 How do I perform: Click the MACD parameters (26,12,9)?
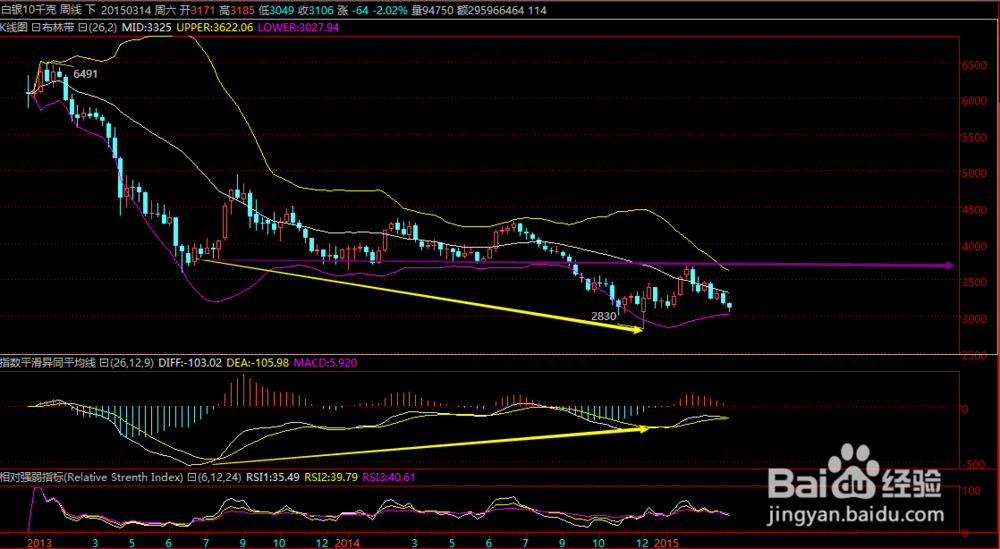[132, 363]
